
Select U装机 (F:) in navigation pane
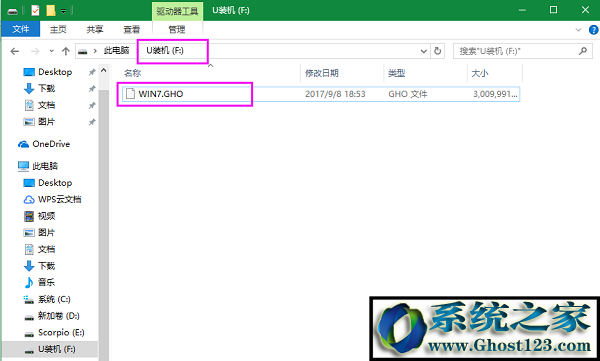(x=56, y=349)
